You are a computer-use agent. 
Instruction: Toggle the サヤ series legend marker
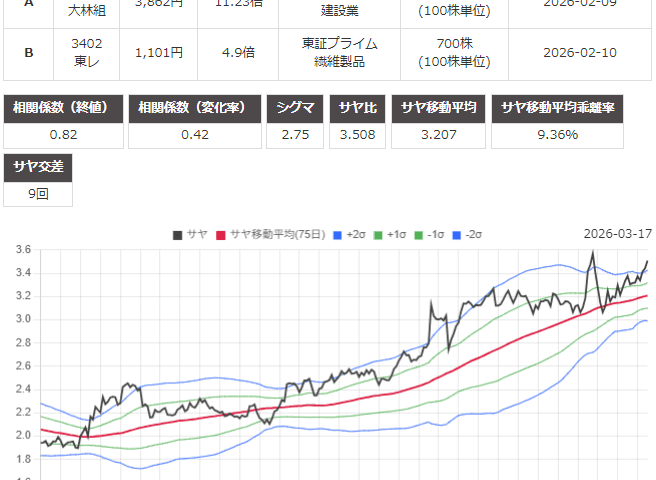(x=177, y=235)
